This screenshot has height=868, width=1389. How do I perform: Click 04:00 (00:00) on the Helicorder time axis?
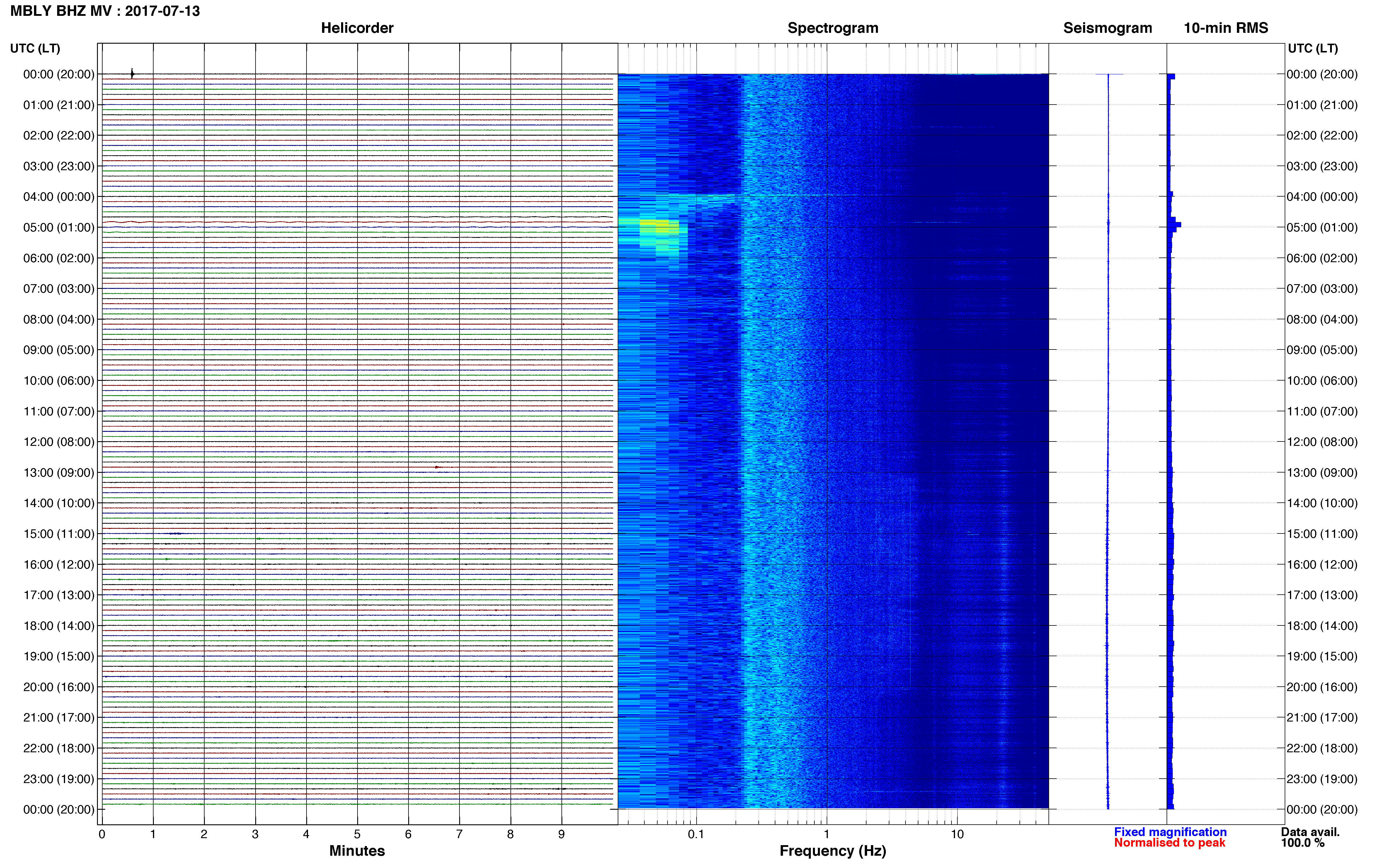pyautogui.click(x=59, y=197)
